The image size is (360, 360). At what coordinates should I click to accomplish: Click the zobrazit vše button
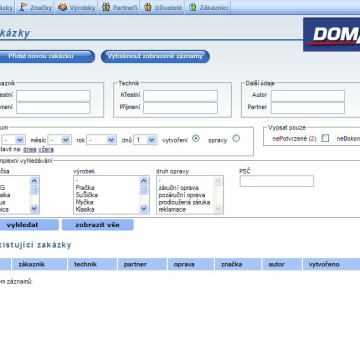point(98,225)
